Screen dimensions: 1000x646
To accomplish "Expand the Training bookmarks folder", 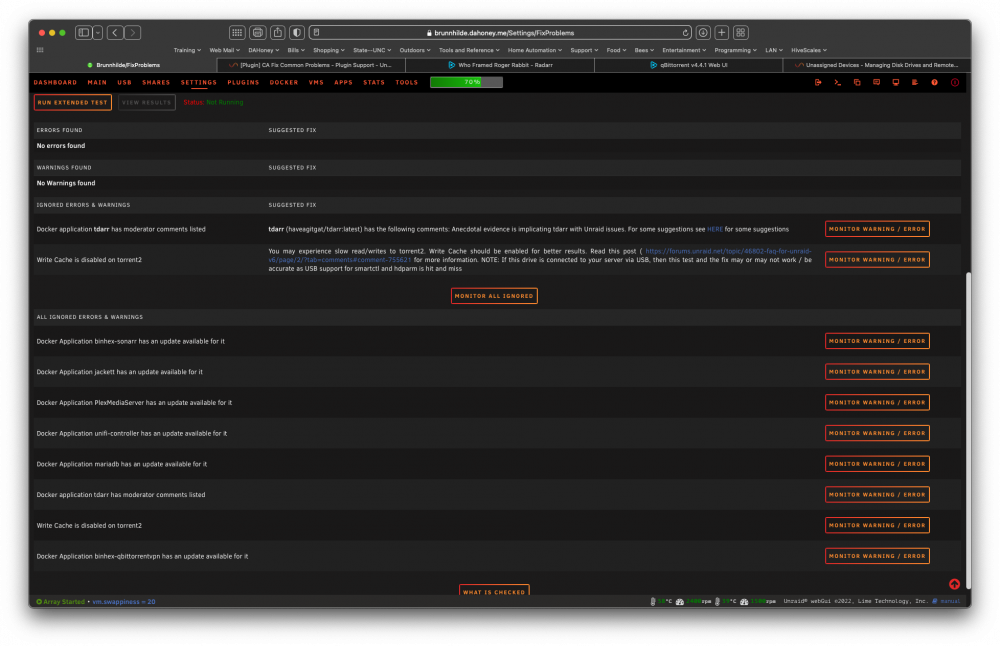I will coord(187,50).
